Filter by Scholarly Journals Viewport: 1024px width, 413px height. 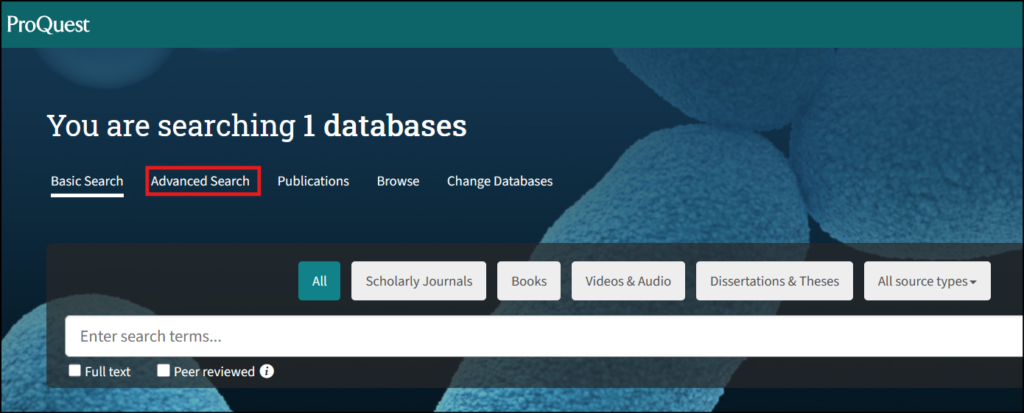tap(419, 281)
